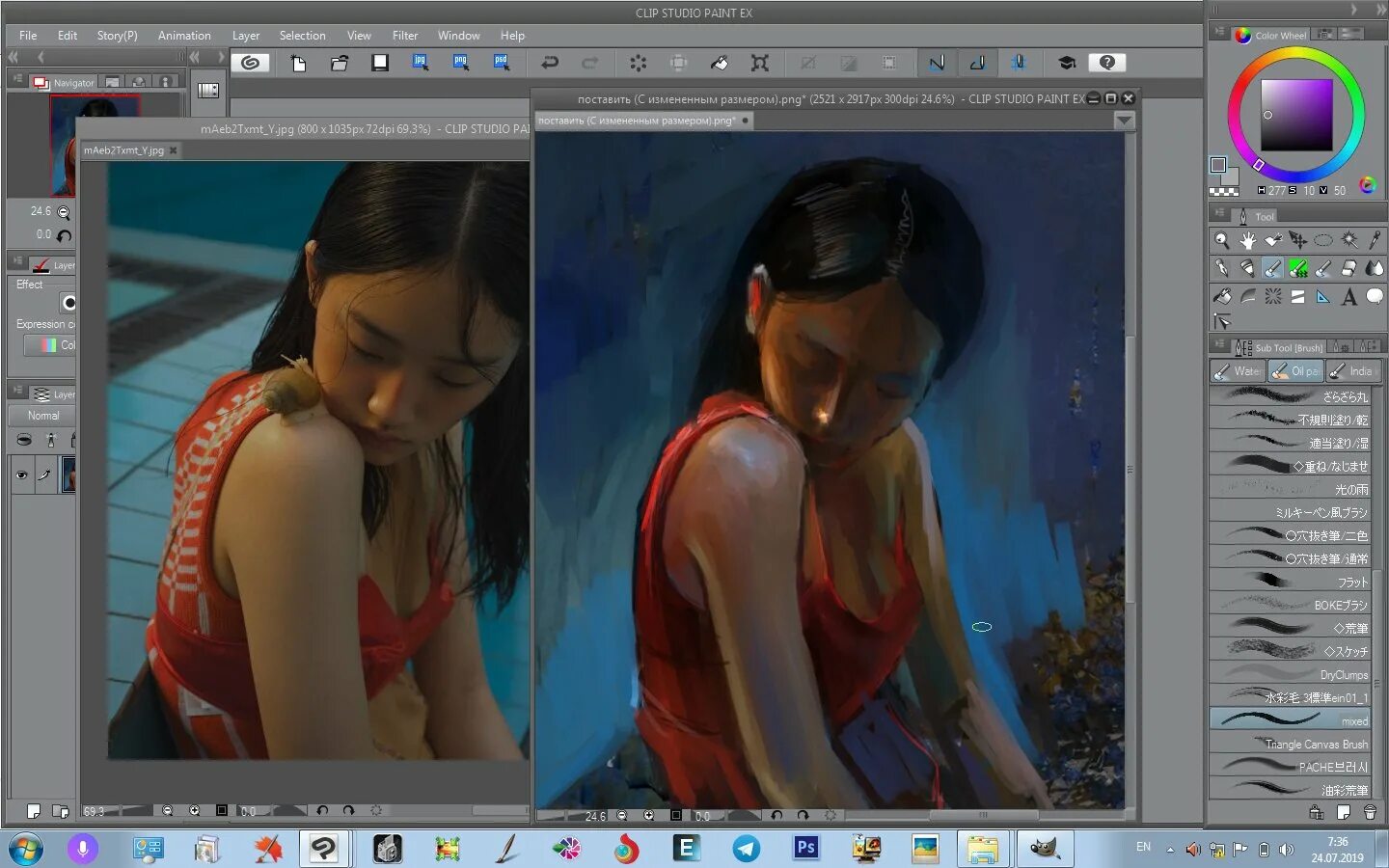This screenshot has height=868, width=1389.
Task: Select the Move layer tool
Action: (x=1298, y=240)
